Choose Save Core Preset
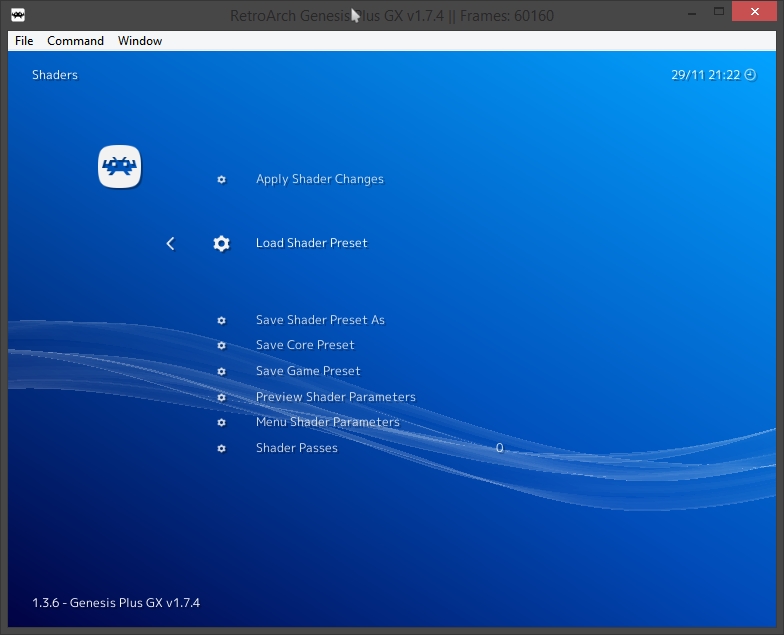The width and height of the screenshot is (784, 635). pos(305,345)
